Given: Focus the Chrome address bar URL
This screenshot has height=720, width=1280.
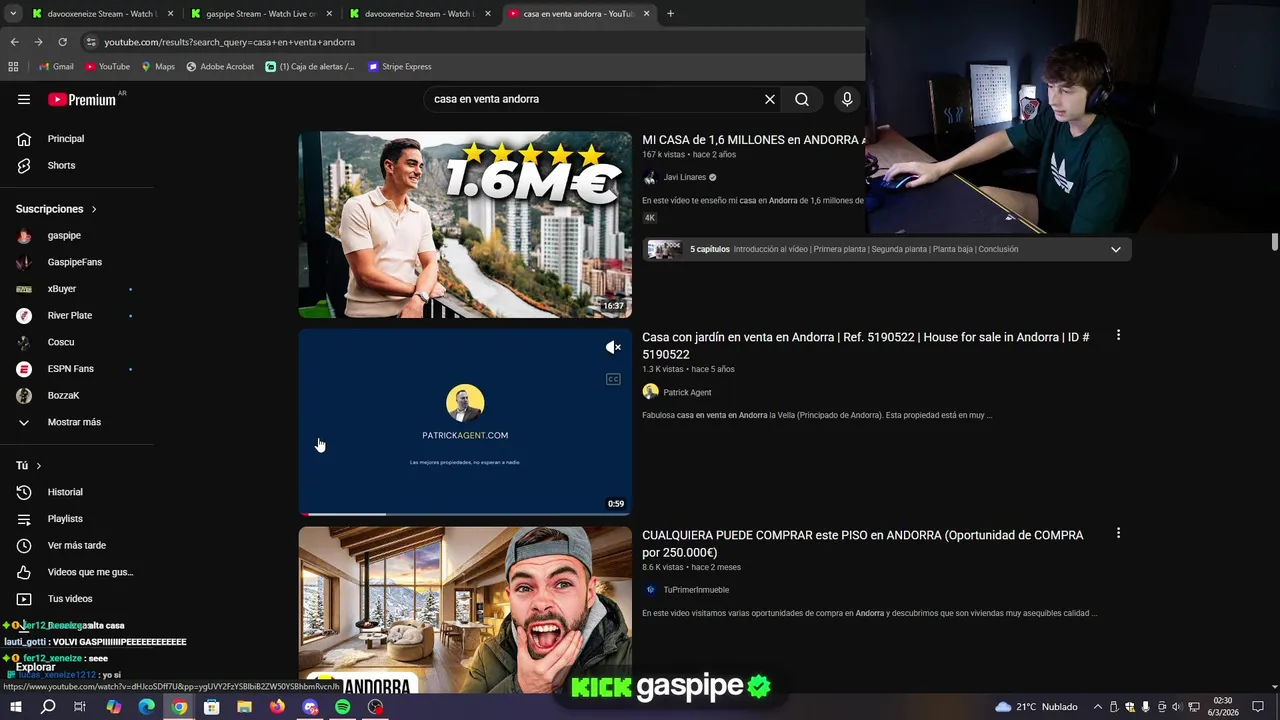Looking at the screenshot, I should coord(230,42).
